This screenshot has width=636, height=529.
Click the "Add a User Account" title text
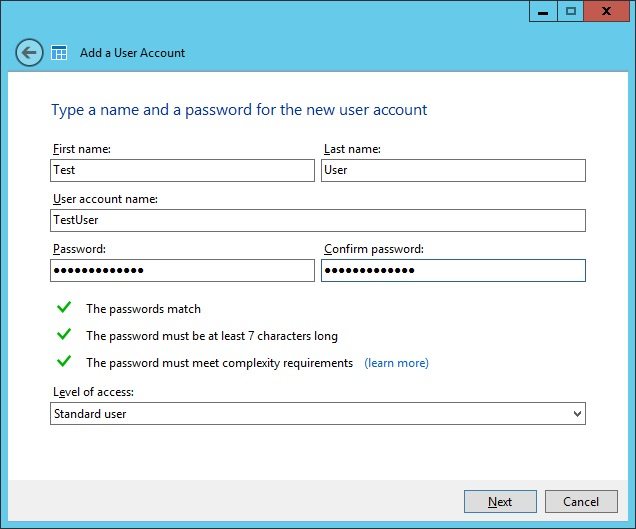132,53
